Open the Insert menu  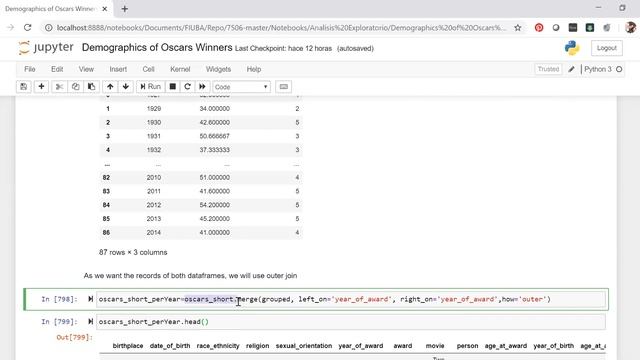[x=118, y=69]
